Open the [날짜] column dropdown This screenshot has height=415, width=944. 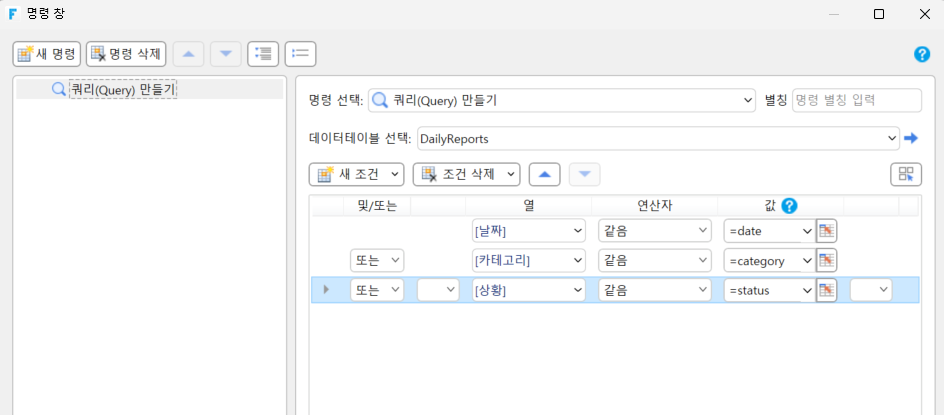click(529, 231)
